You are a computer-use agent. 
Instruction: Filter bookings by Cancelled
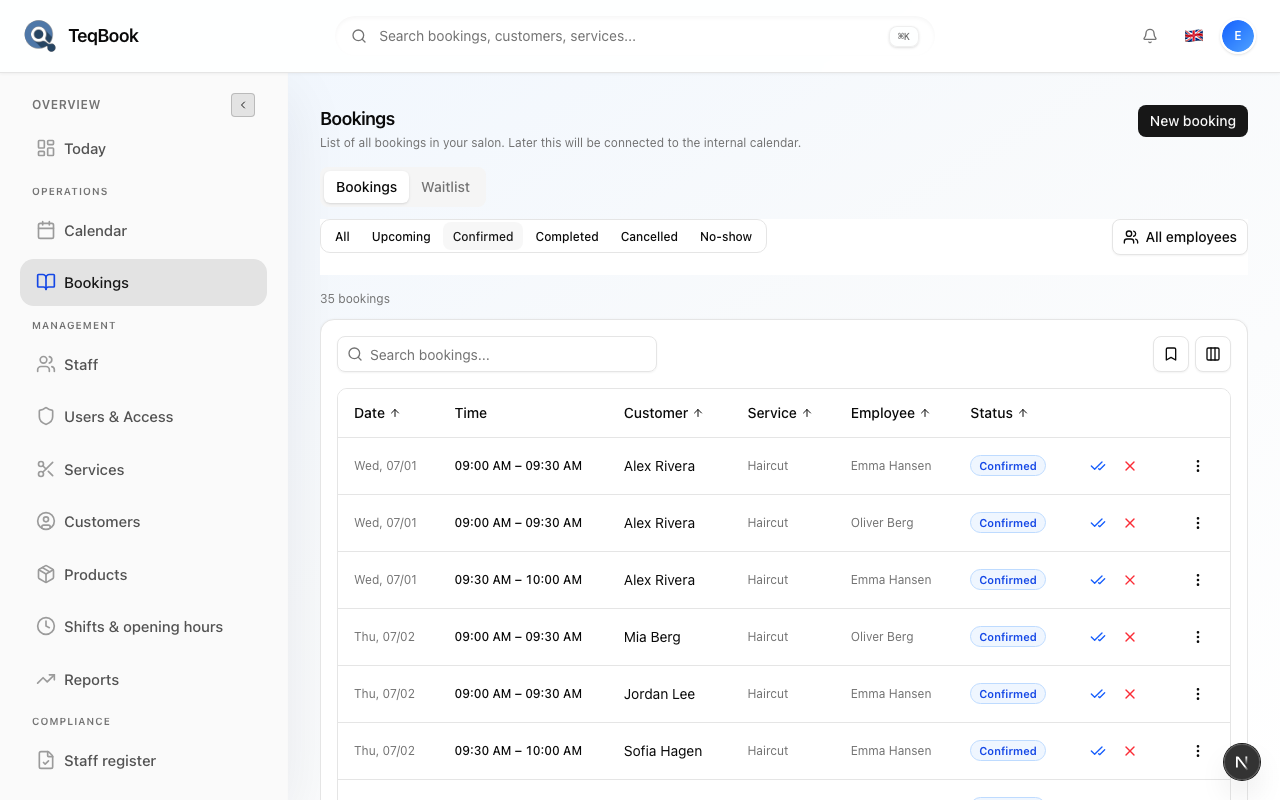[649, 237]
